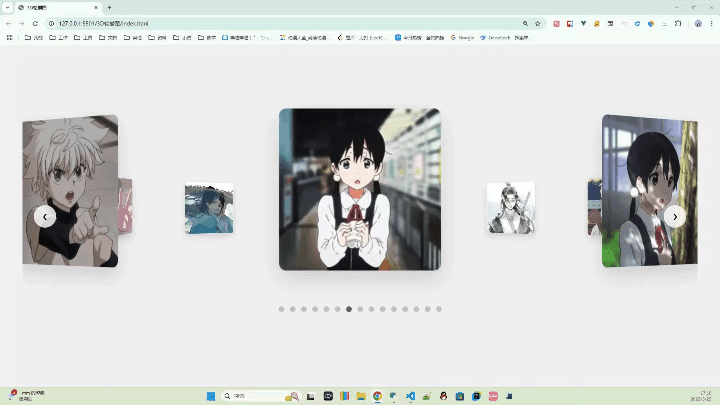720x405 pixels.
Task: Click the browser forward arrow
Action: [22, 23]
